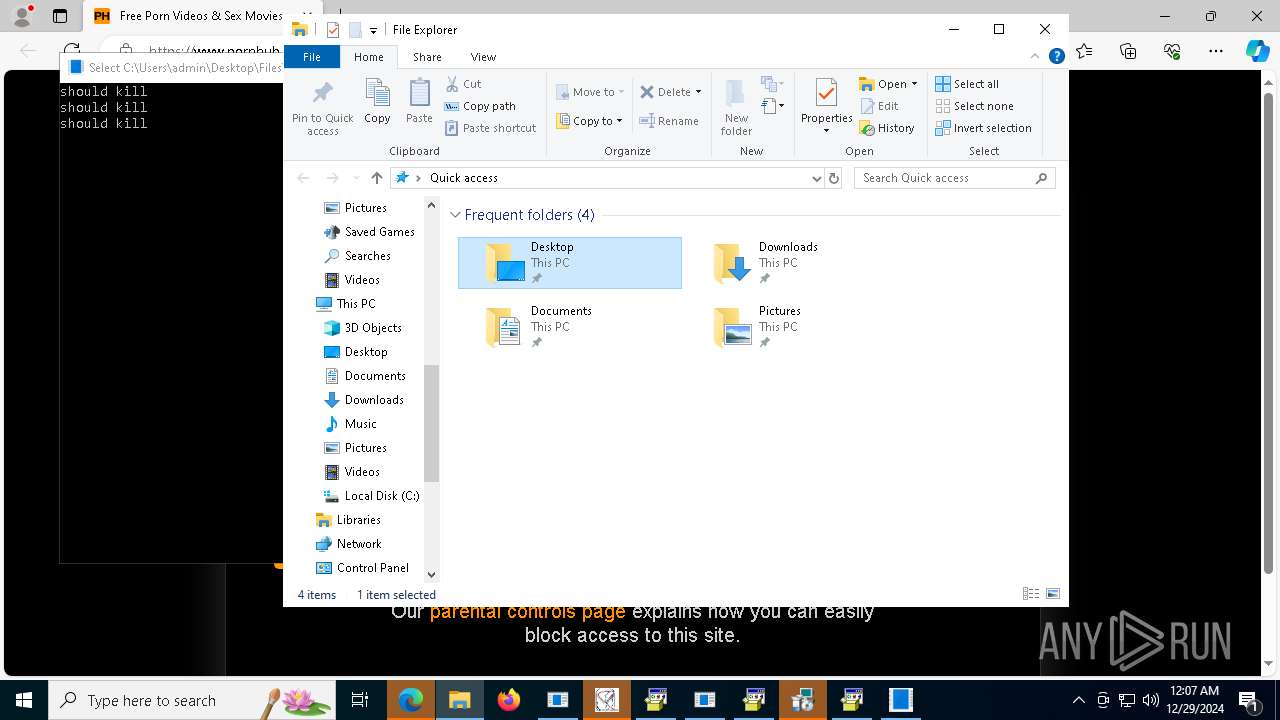Click the Windows Start button
The width and height of the screenshot is (1280, 720).
coord(24,700)
